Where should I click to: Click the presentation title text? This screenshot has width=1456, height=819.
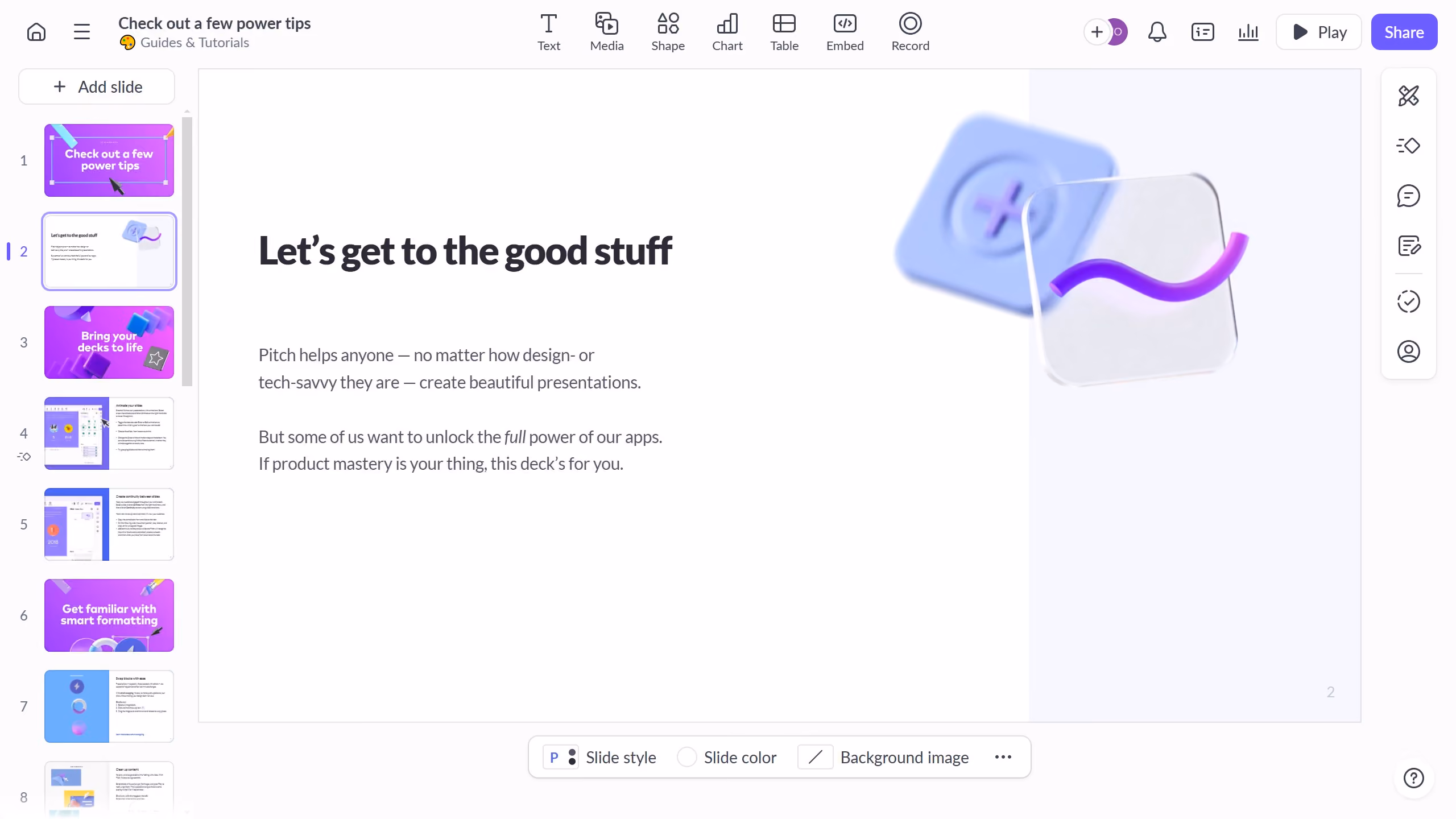(214, 23)
